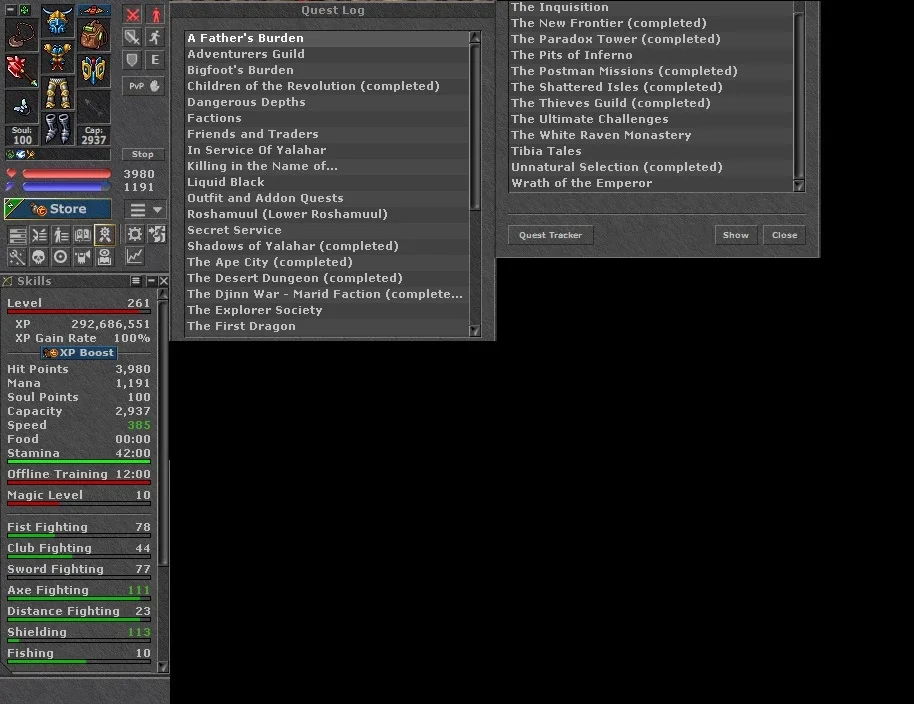914x704 pixels.
Task: Click the green tree icon above necklace
Action: point(25,10)
